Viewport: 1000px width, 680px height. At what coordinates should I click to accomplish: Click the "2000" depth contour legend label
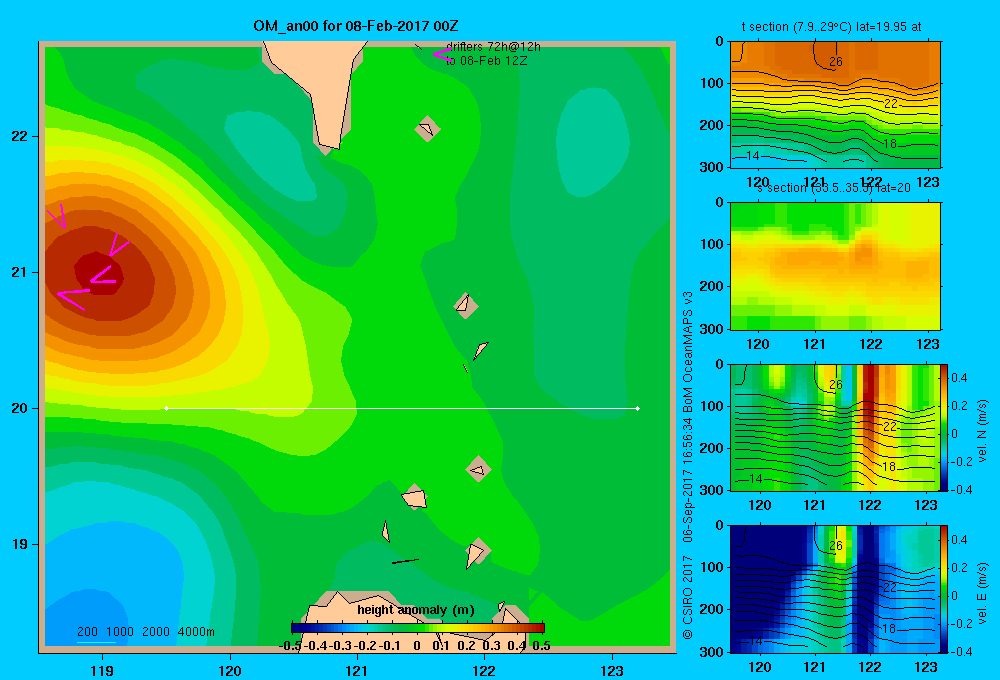tap(156, 632)
